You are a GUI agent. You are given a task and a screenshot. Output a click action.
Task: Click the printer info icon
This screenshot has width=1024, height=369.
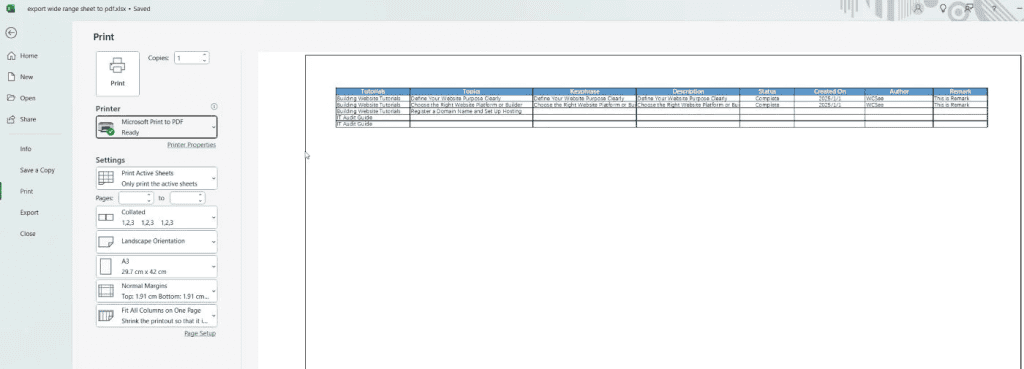(214, 106)
